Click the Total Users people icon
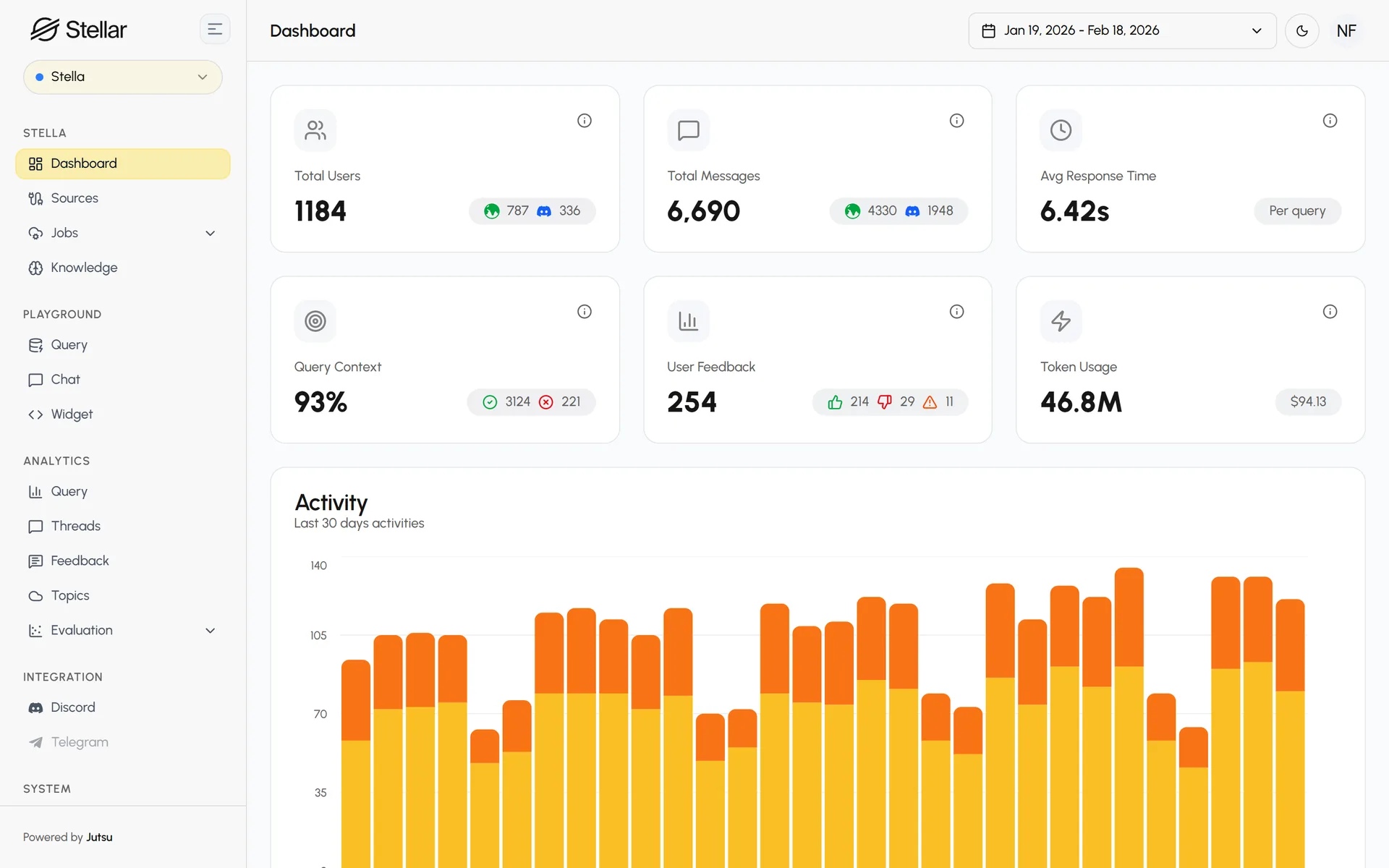Viewport: 1389px width, 868px height. tap(315, 130)
